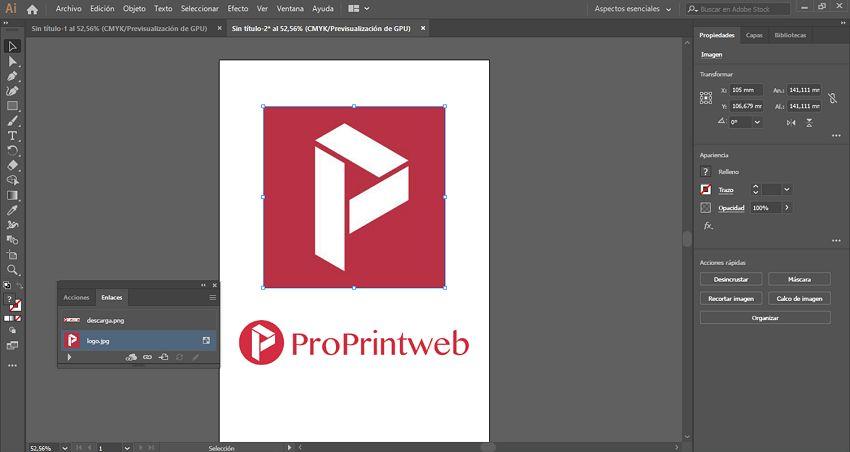Screen dimensions: 850x452
Task: Expand the Opacidad slider arrow
Action: pos(787,208)
